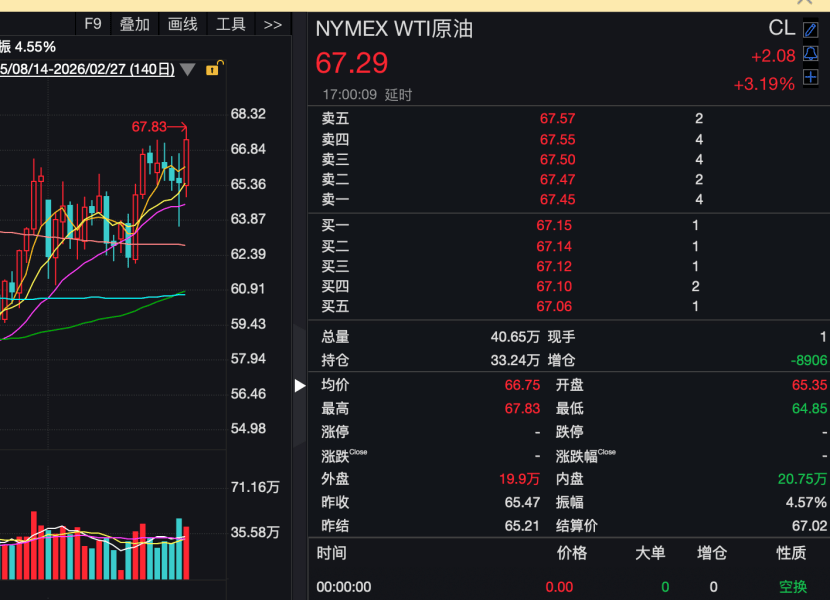Select the 画线 drawing tool
Screen dimensions: 830x600
point(183,24)
